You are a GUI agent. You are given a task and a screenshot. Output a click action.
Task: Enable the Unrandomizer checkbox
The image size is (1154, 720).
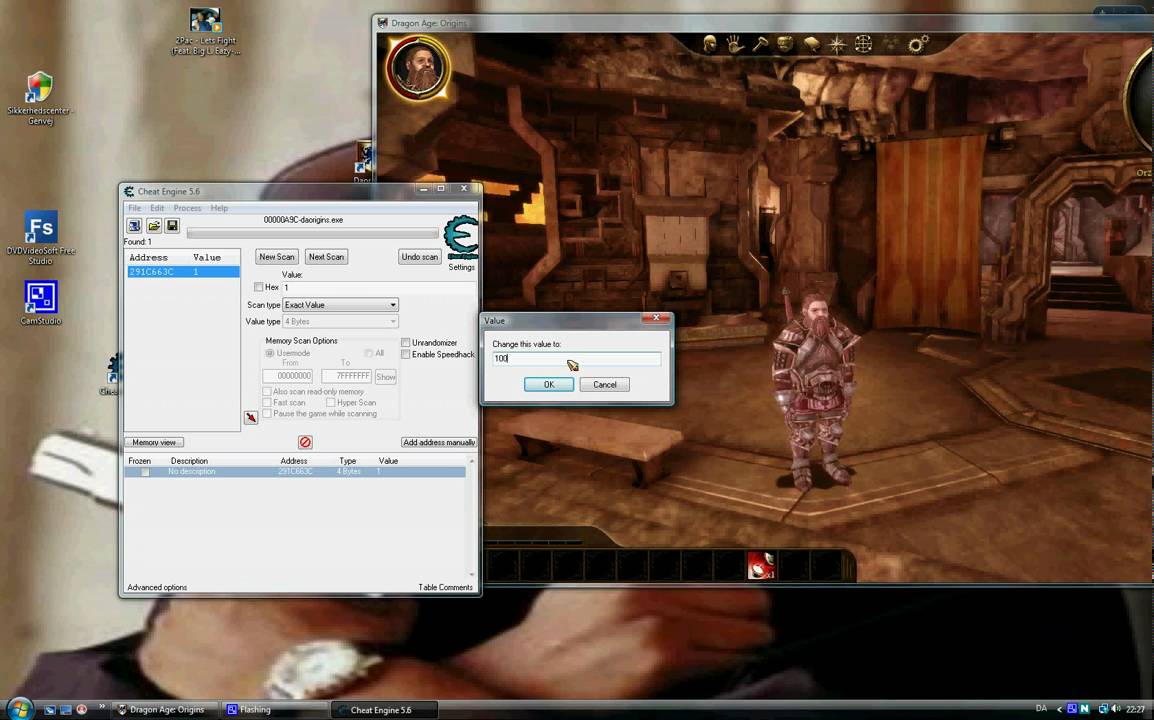click(406, 342)
